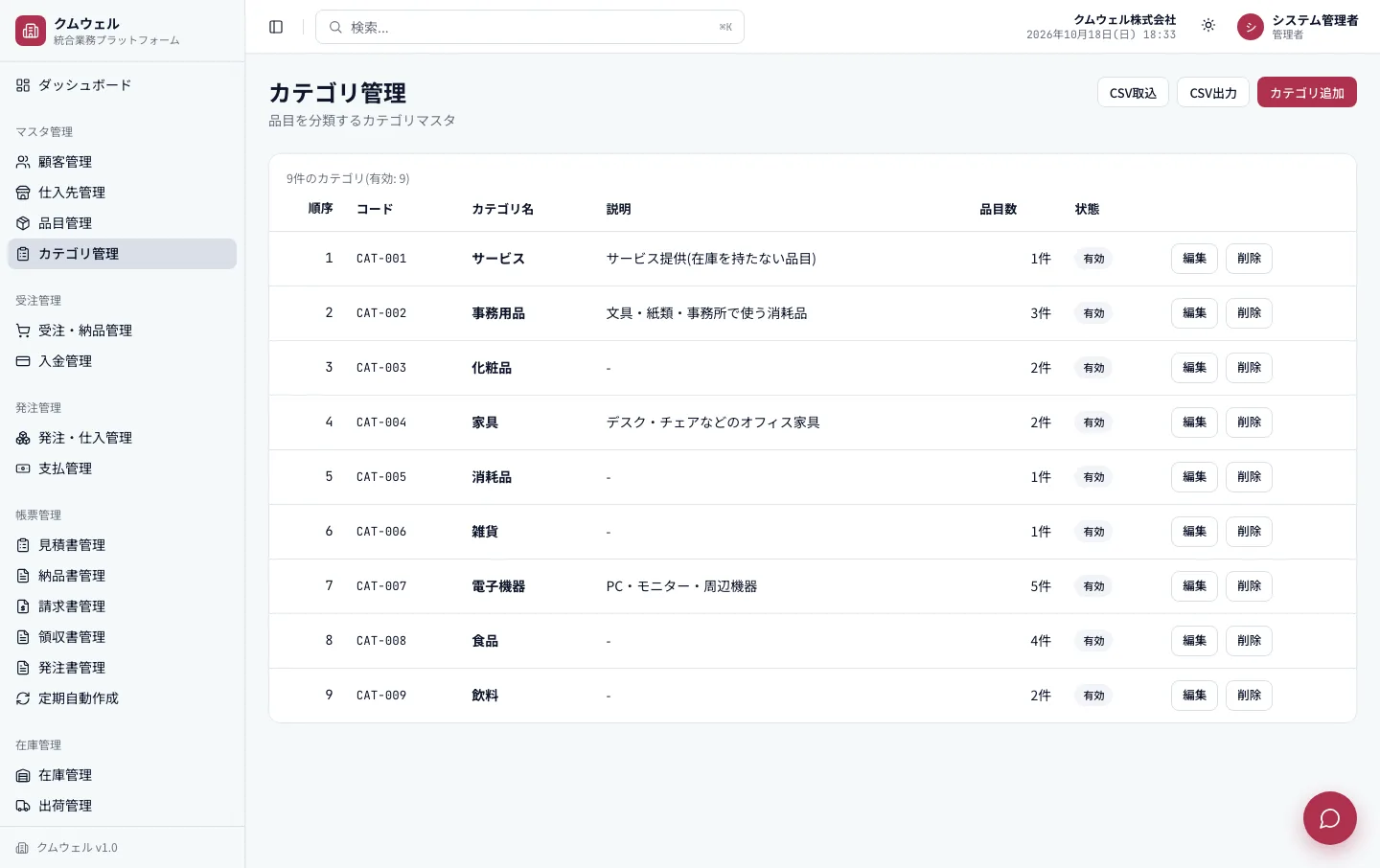The image size is (1380, 868).
Task: Click the 発注・仕入管理 boxes icon
Action: point(23,438)
